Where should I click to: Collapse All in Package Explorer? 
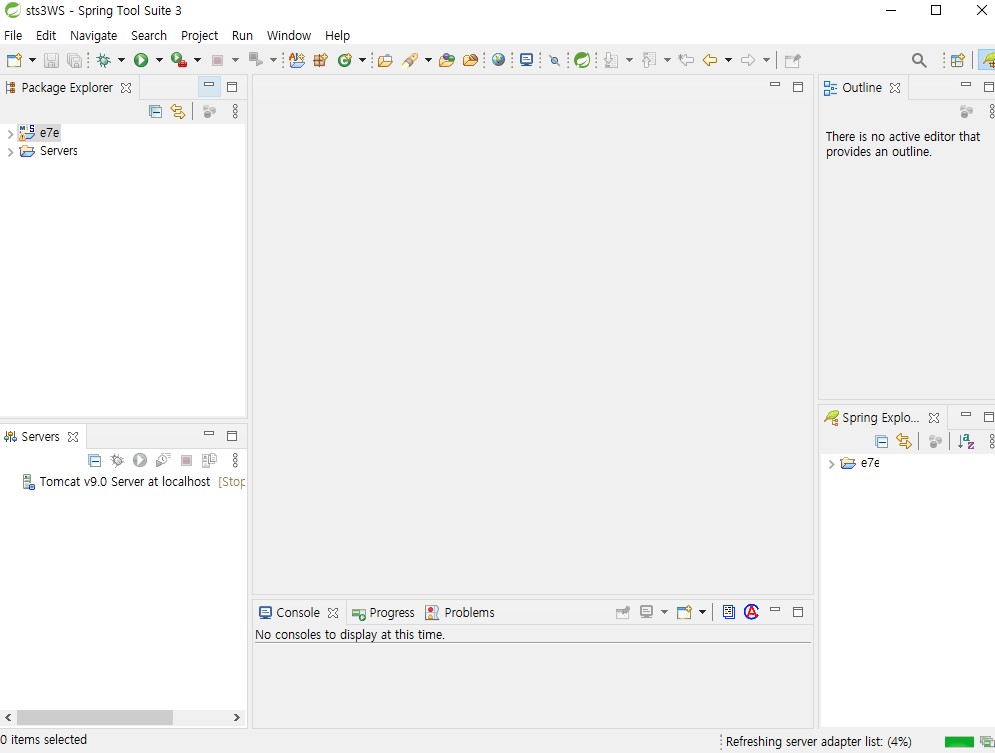pos(155,112)
